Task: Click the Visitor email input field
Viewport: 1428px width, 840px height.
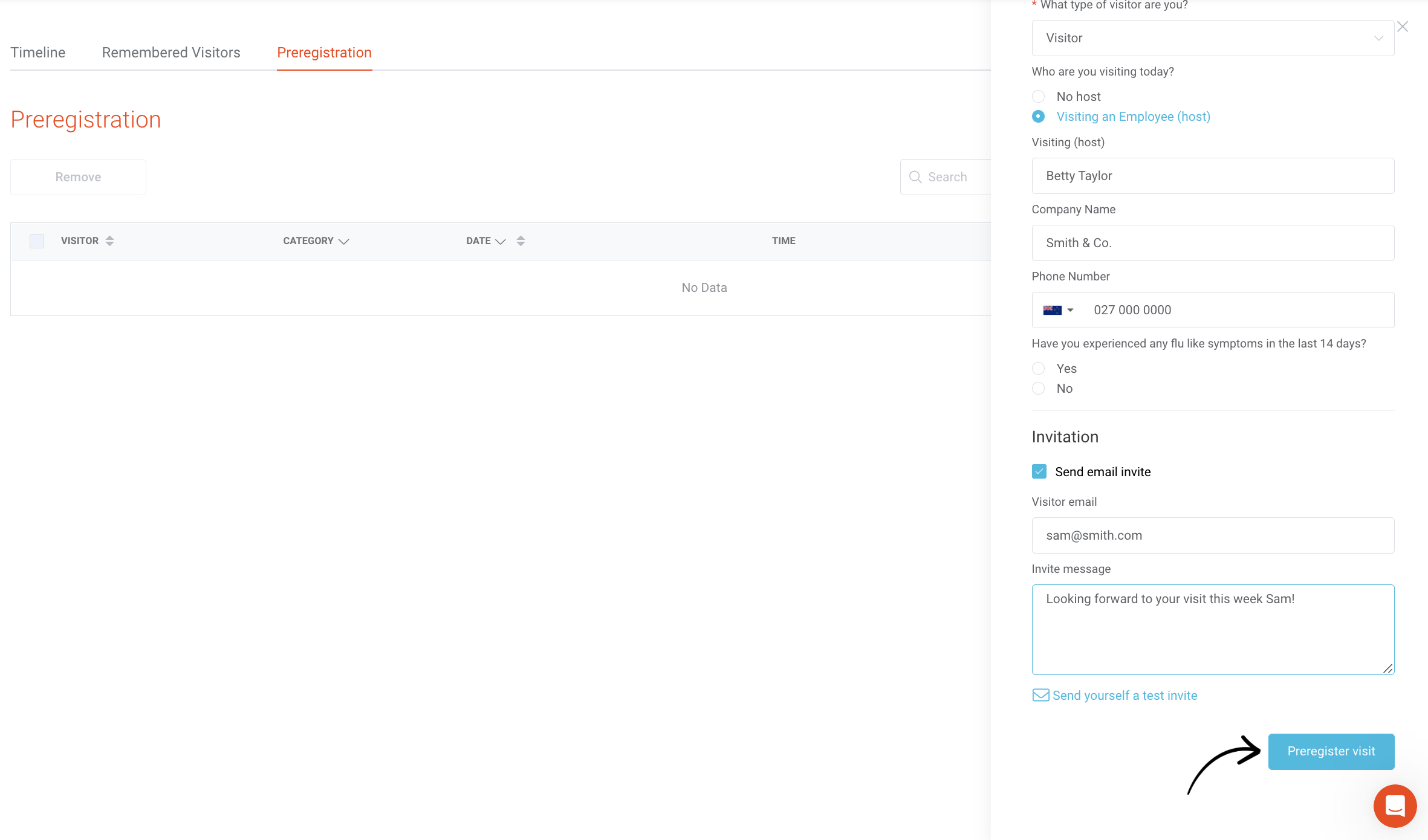Action: [x=1212, y=535]
